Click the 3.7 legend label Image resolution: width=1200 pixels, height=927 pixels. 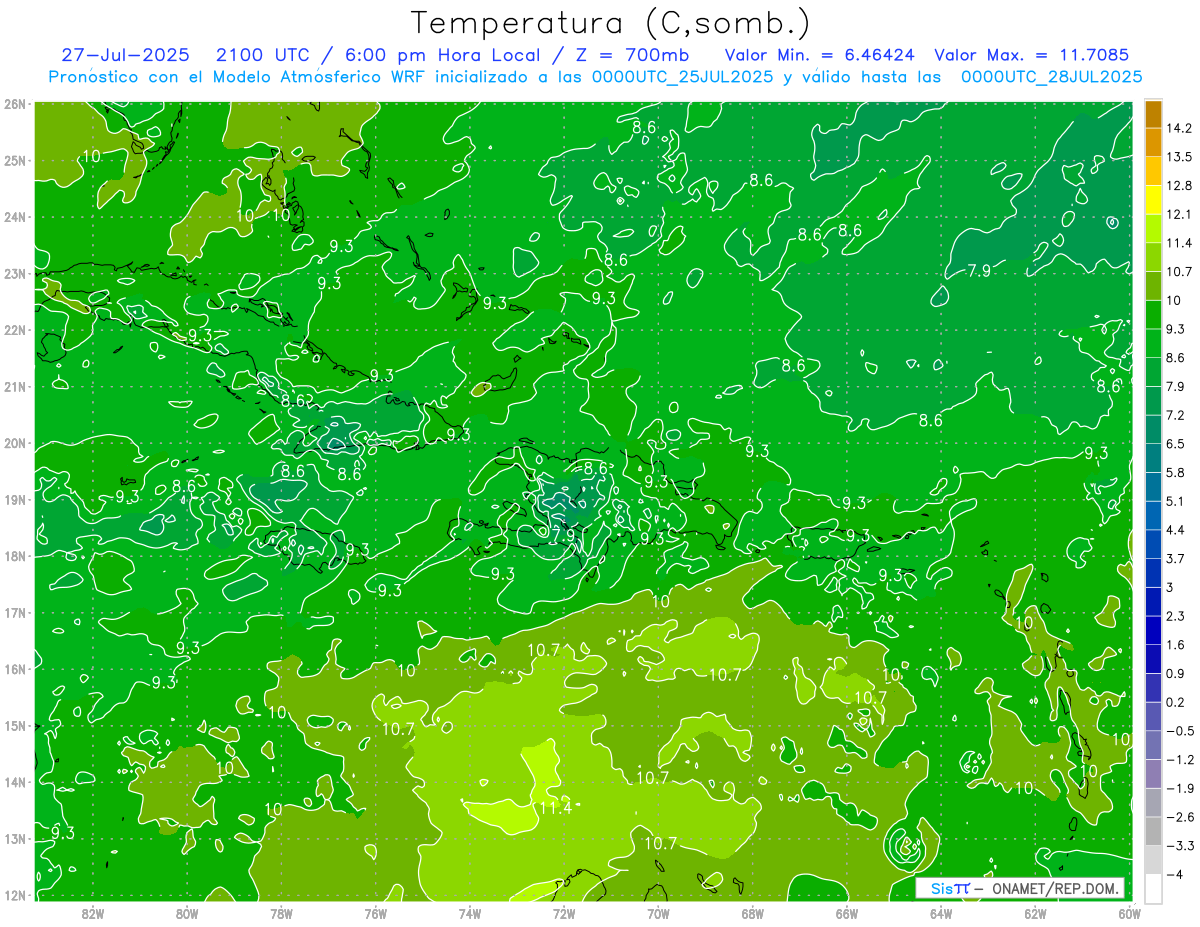tap(1175, 559)
